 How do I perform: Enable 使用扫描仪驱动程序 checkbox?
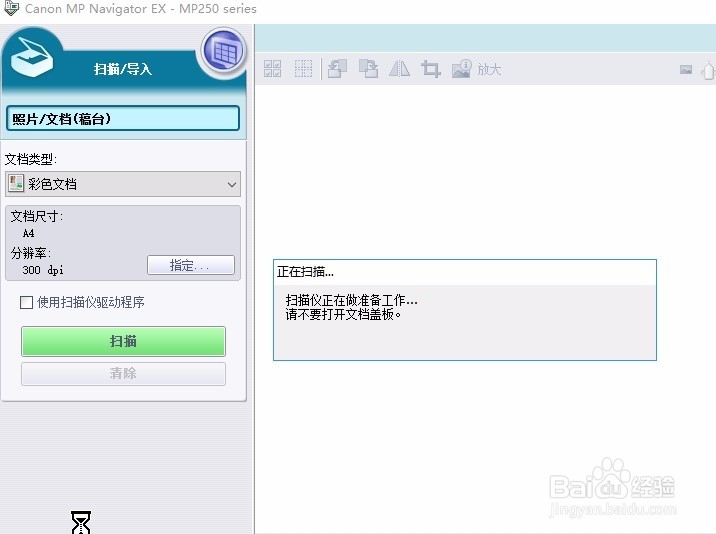(26, 302)
